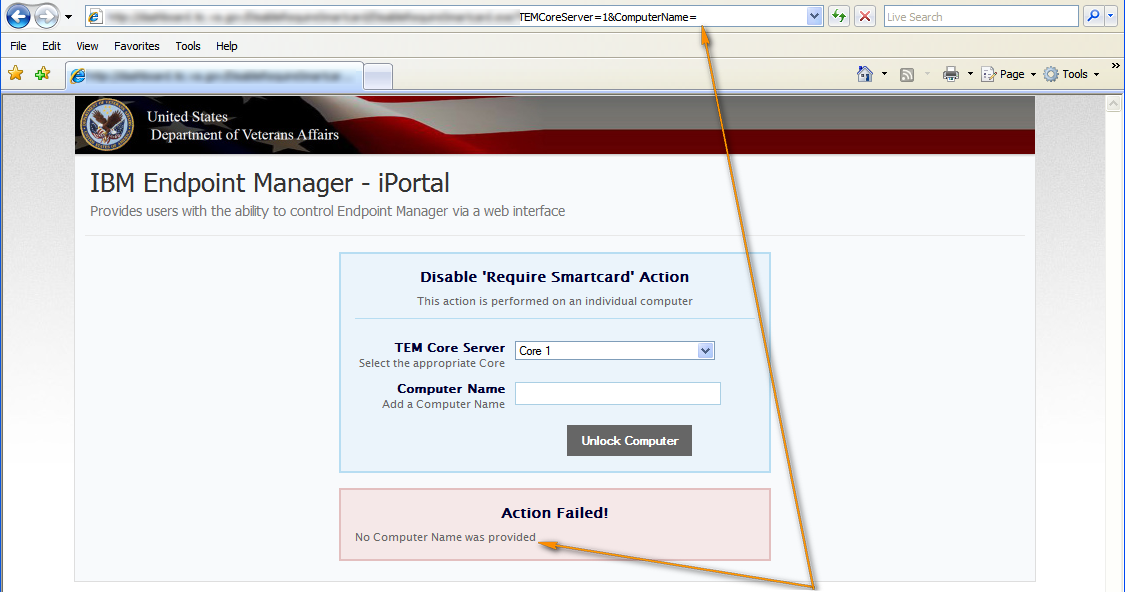Show more toolbar commands chevron

1116,65
